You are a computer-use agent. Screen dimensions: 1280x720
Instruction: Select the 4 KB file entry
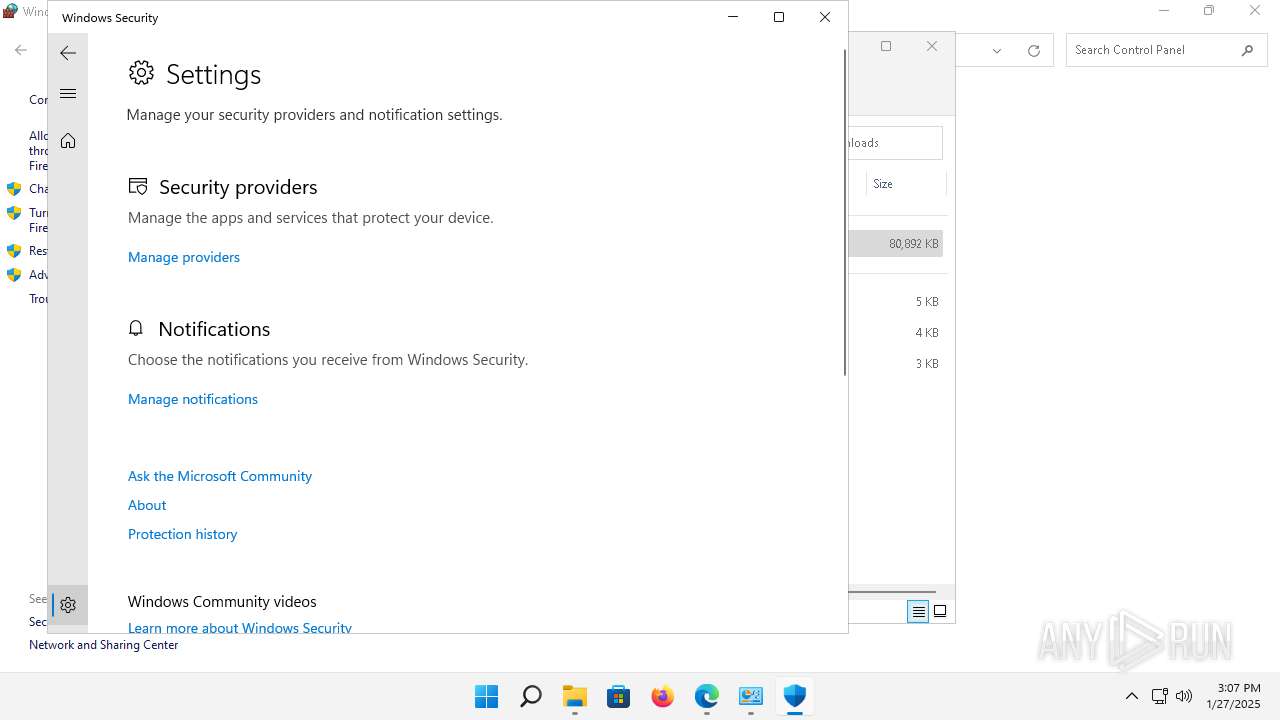(x=896, y=333)
